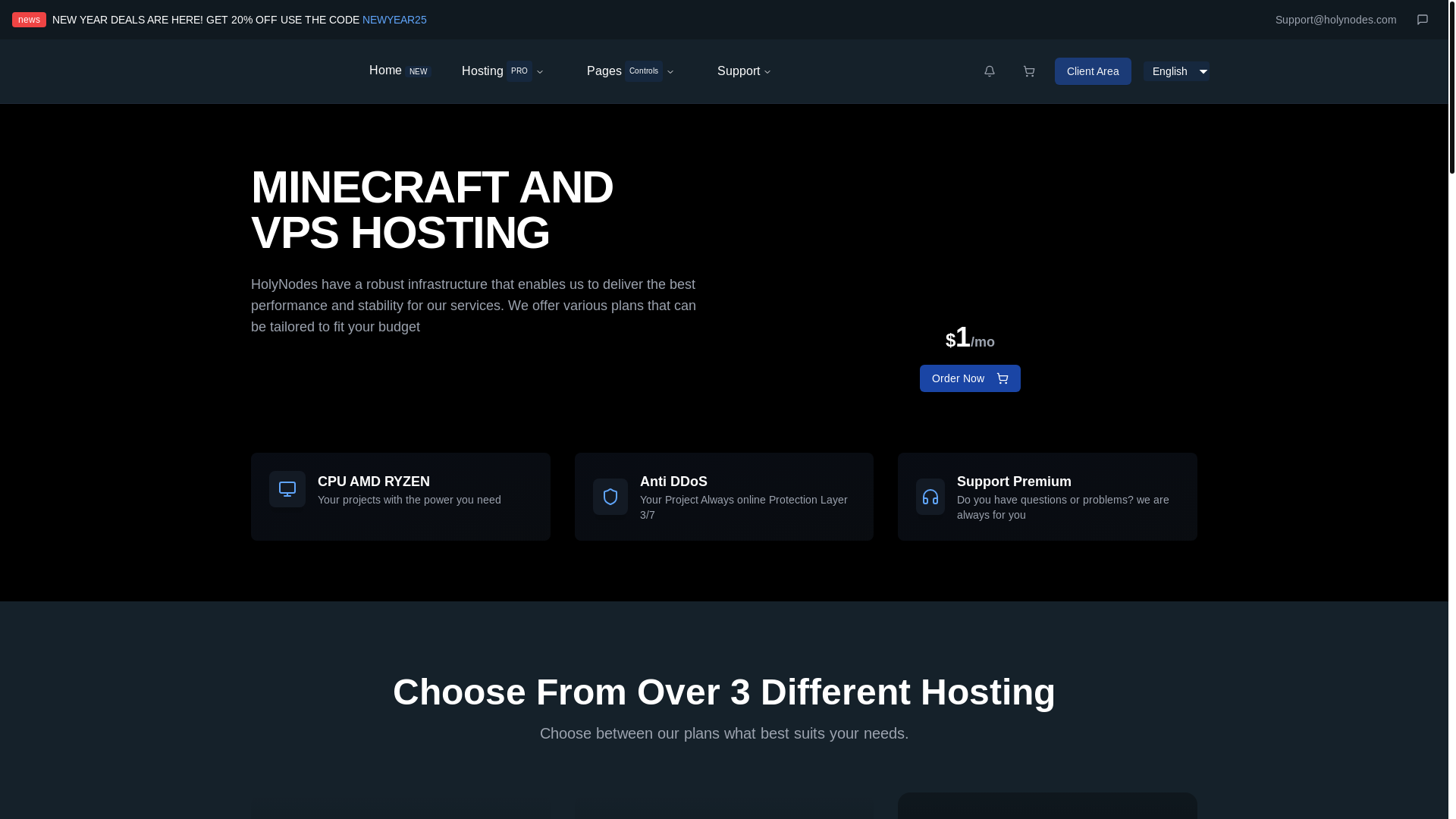
Task: Click the Support@holynodes.com email link
Action: [x=1335, y=20]
